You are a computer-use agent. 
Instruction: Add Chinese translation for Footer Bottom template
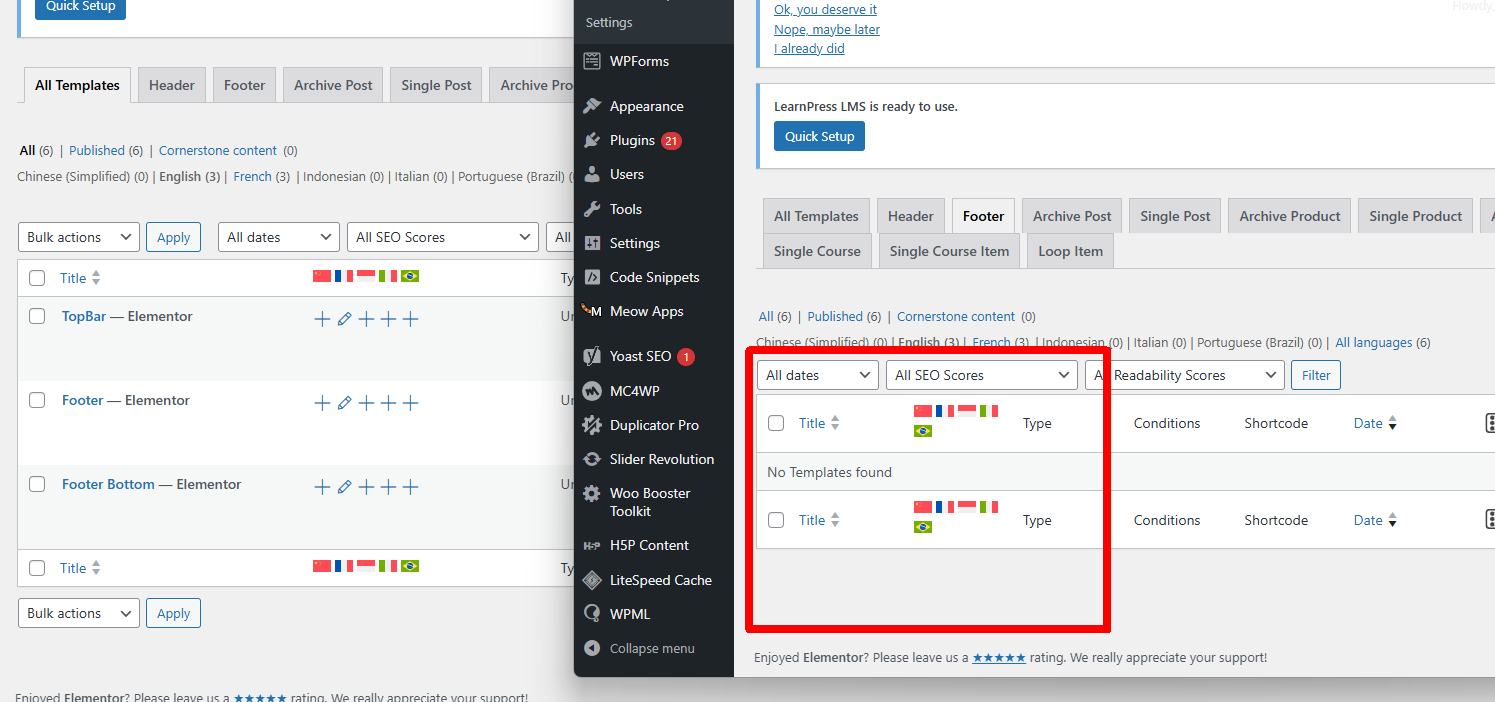click(x=322, y=487)
